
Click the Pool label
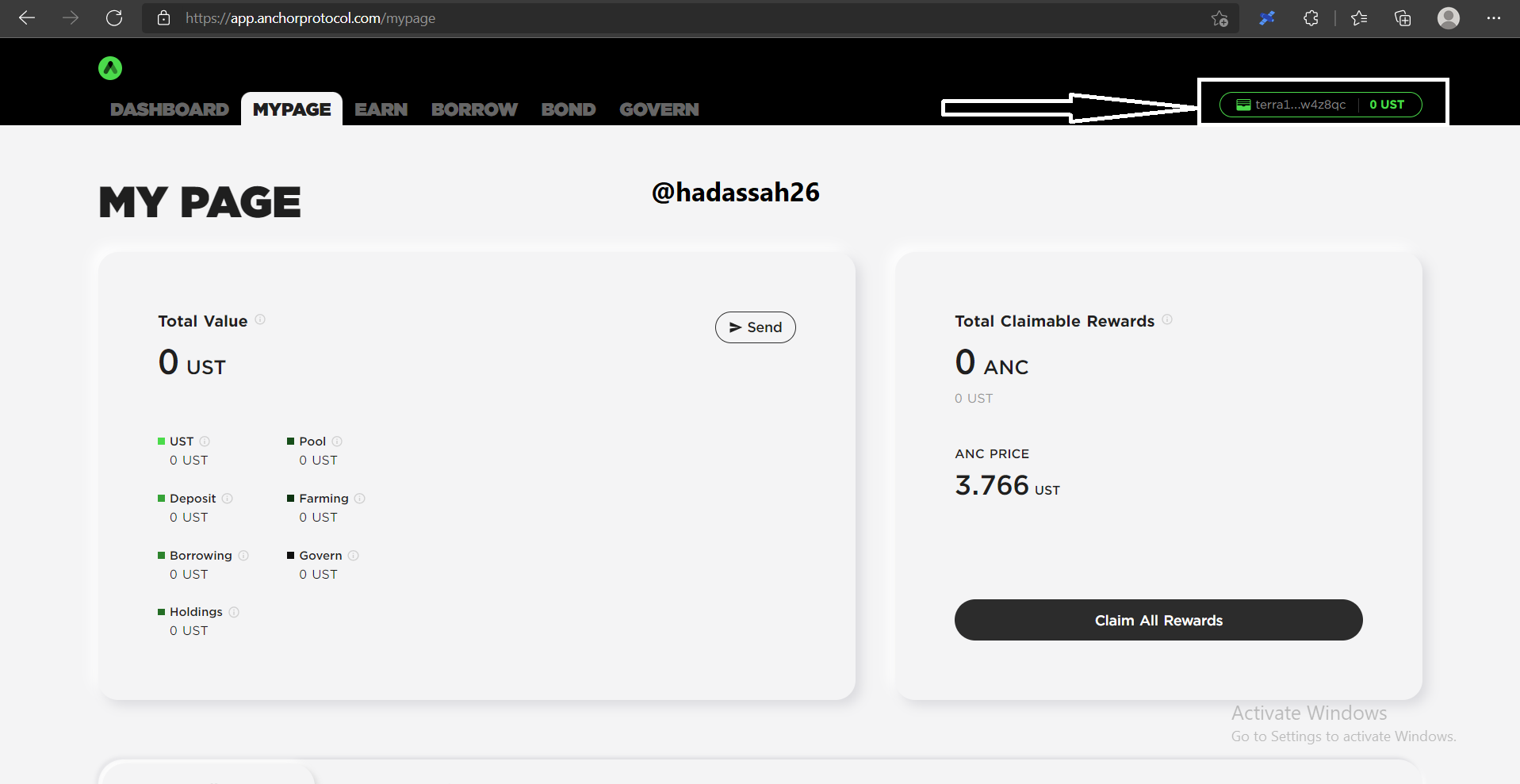click(312, 441)
